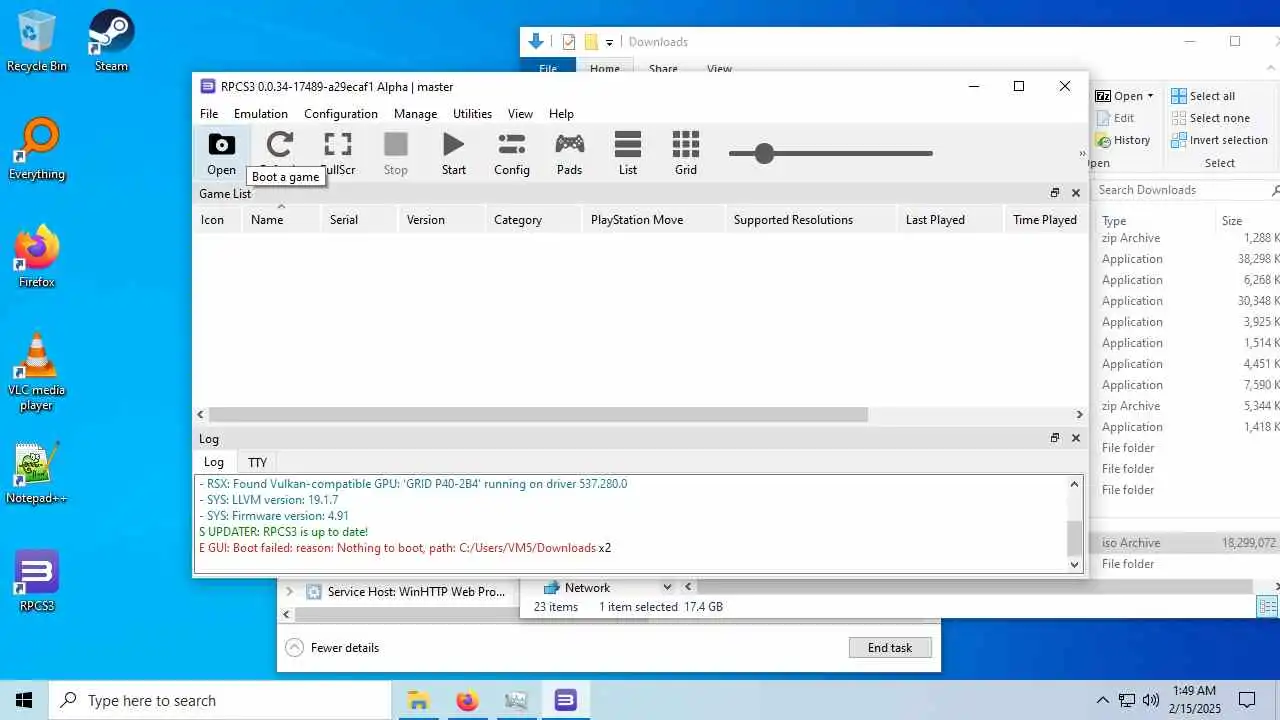Viewport: 1280px width, 720px height.
Task: Click the Windows Start button
Action: [x=24, y=700]
